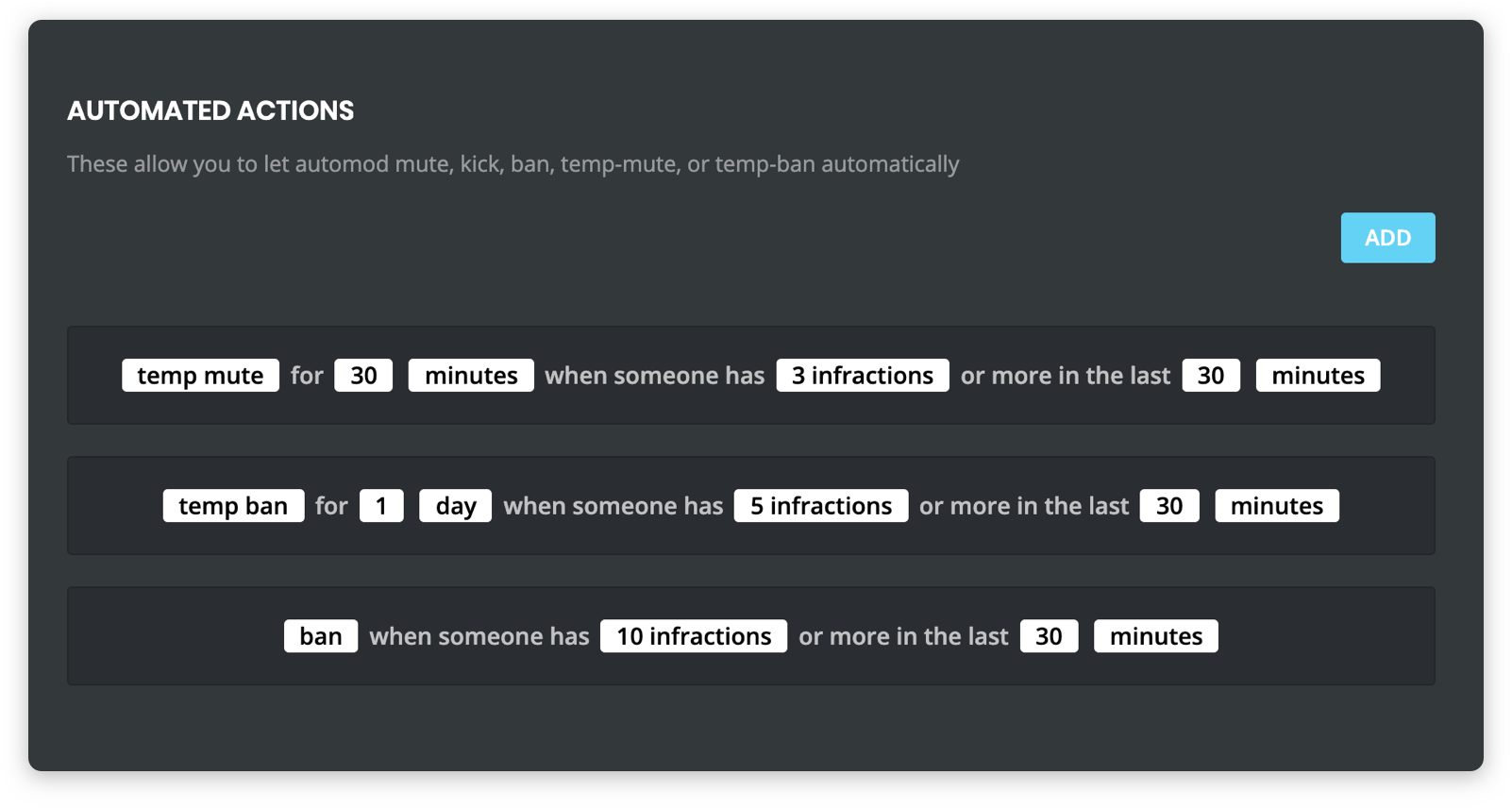Image resolution: width=1512 pixels, height=808 pixels.
Task: Edit the time window value in ban rule
Action: pos(1049,636)
